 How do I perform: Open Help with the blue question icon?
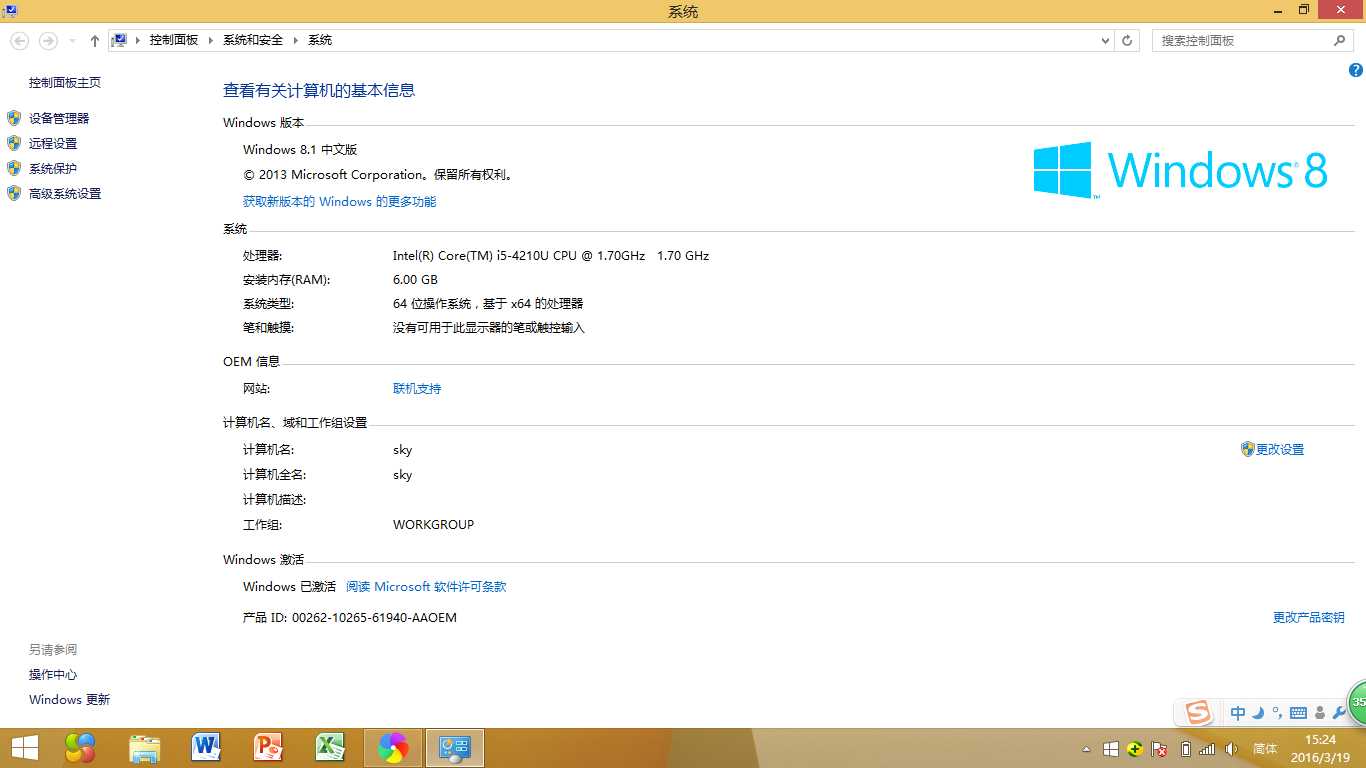click(x=1356, y=70)
